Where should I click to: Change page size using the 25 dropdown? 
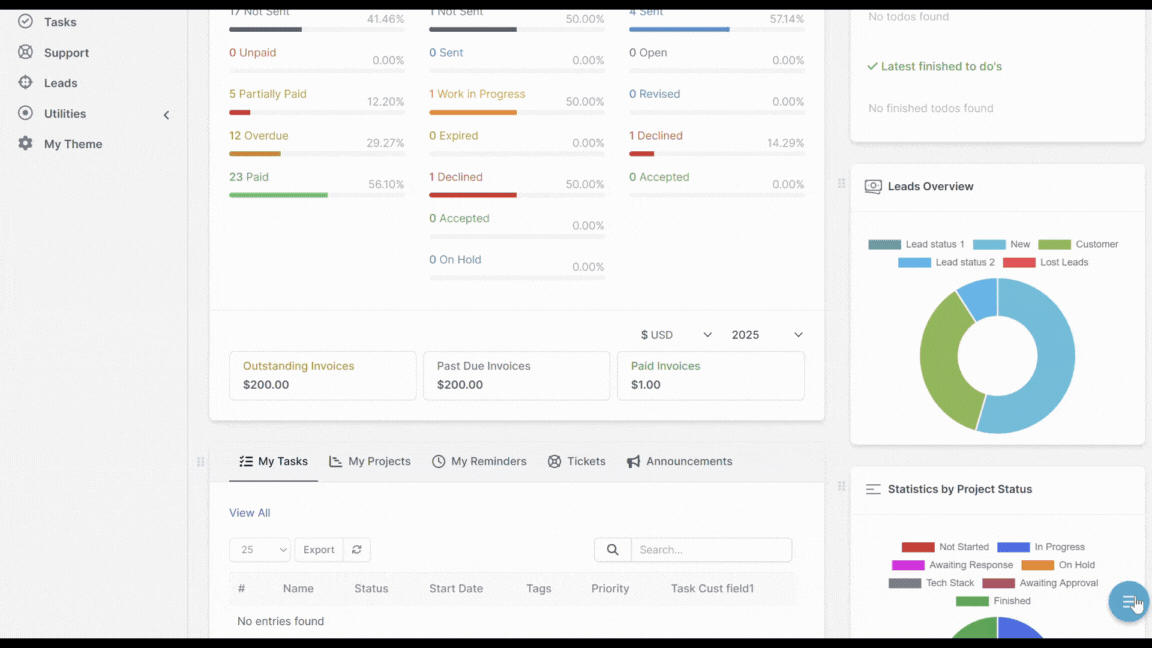(259, 549)
